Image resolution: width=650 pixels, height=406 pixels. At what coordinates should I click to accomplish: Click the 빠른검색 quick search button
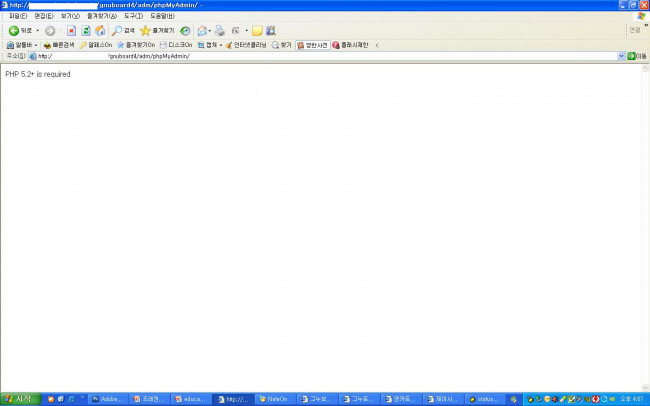point(59,45)
